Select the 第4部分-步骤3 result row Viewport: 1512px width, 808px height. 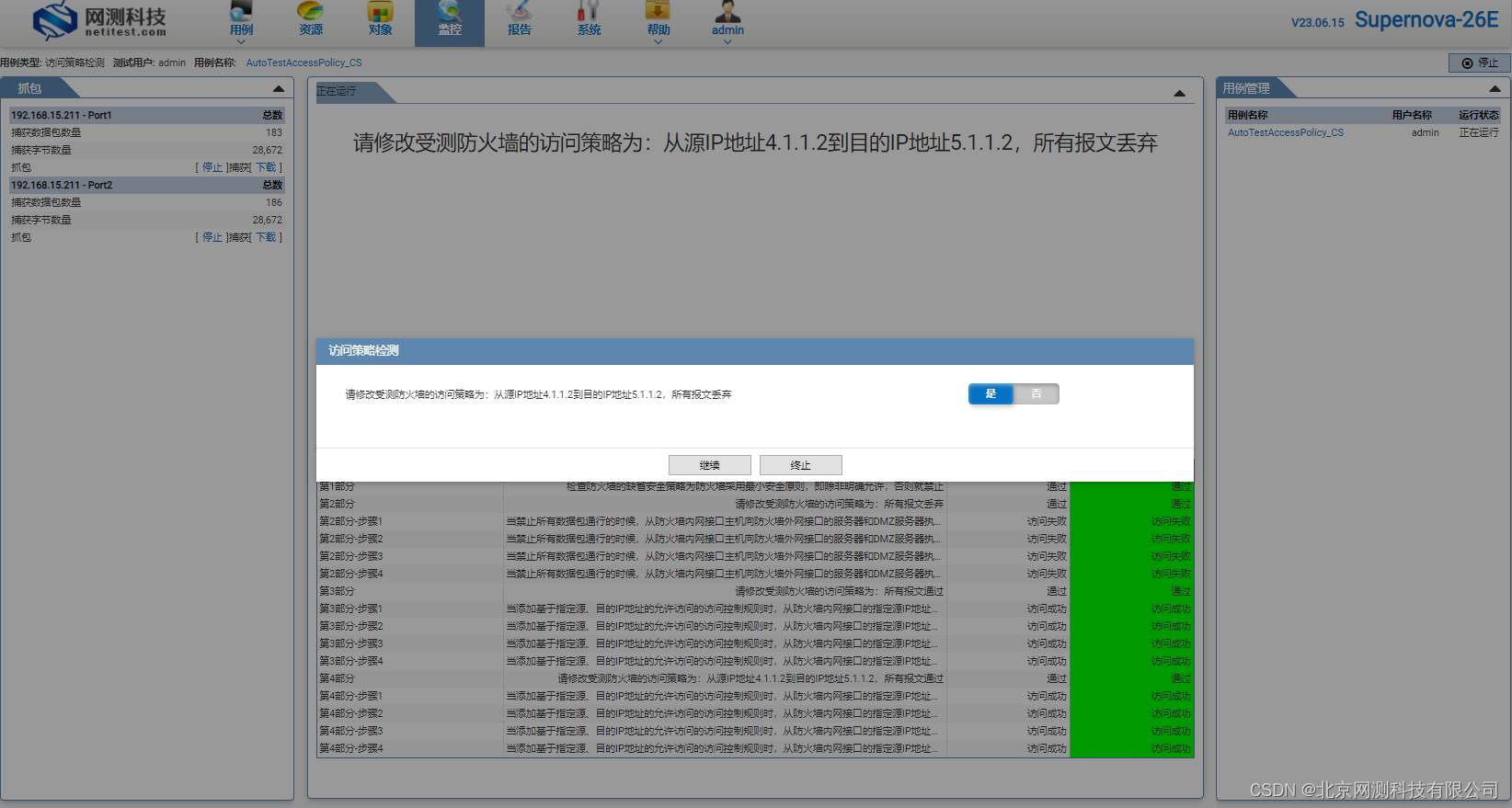755,731
